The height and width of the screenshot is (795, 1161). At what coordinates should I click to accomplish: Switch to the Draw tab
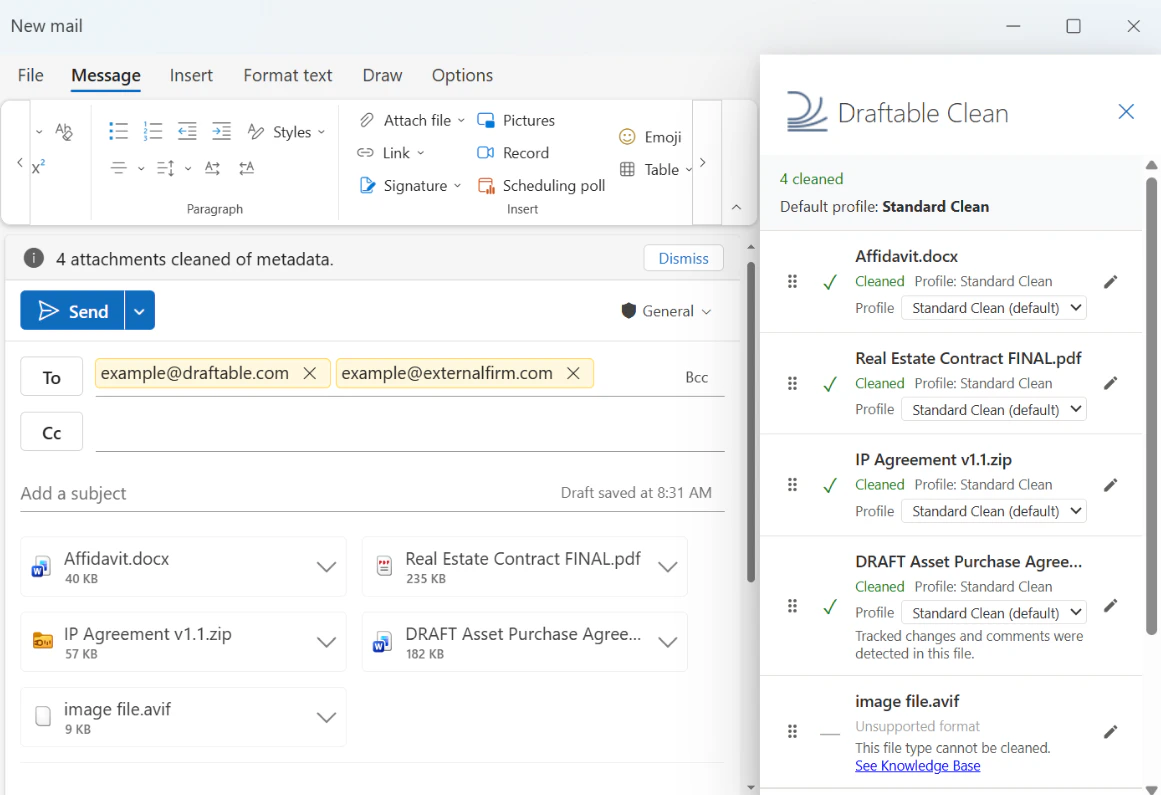[382, 76]
